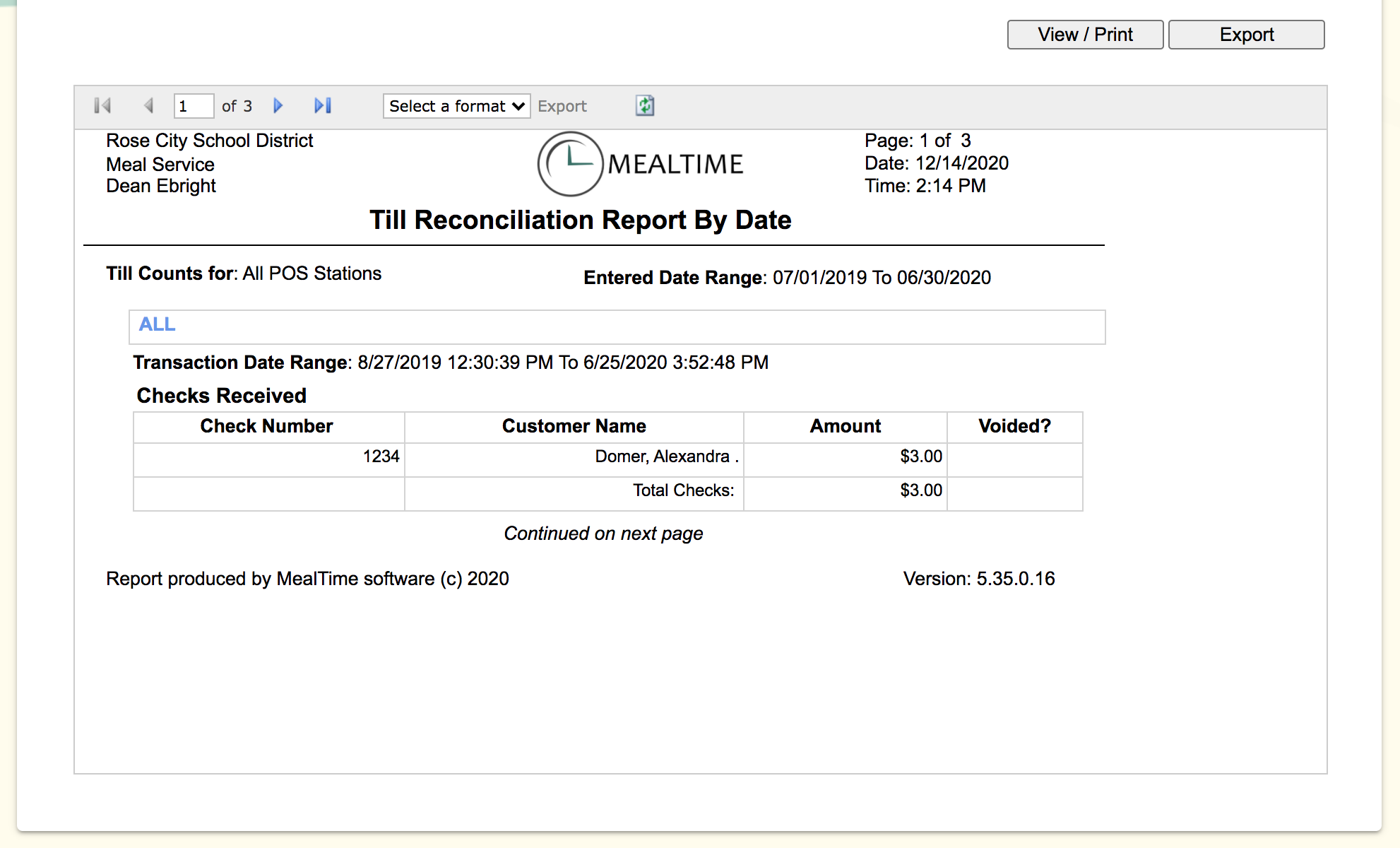This screenshot has height=848, width=1400.
Task: Click the current page number field
Action: (193, 106)
